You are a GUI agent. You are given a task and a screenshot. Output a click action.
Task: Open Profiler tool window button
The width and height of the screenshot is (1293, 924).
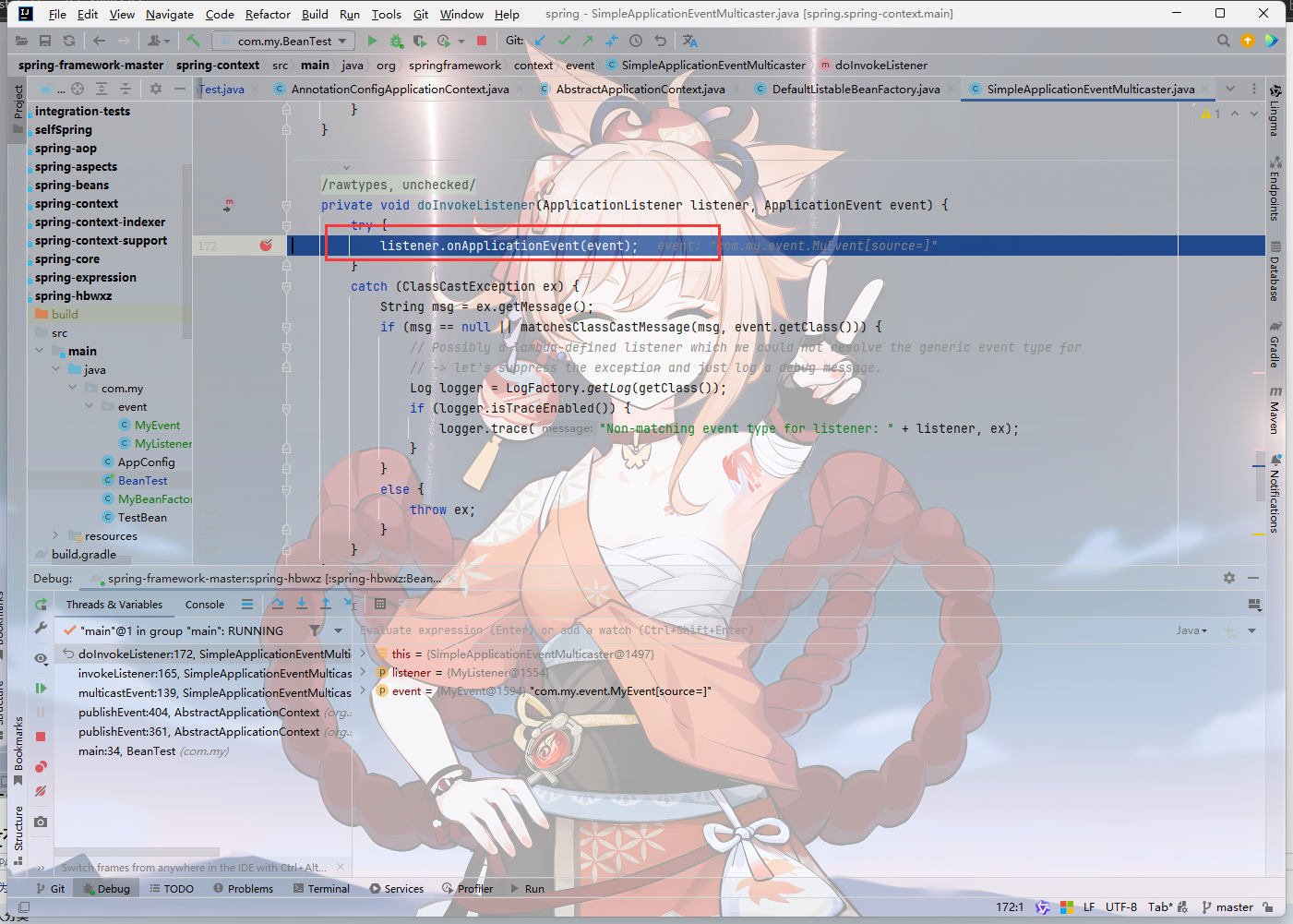(x=467, y=888)
